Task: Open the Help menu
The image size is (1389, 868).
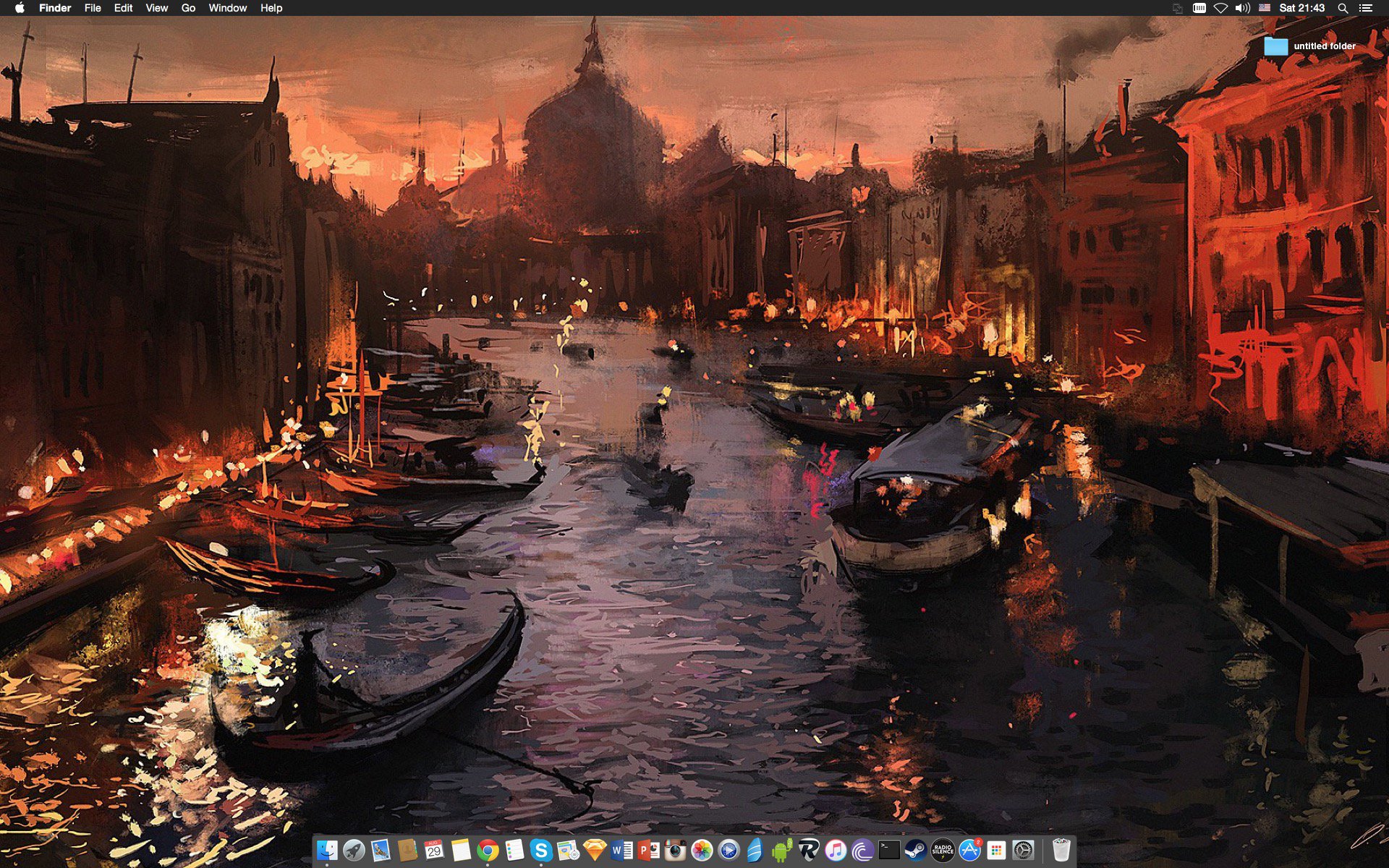Action: pyautogui.click(x=271, y=8)
